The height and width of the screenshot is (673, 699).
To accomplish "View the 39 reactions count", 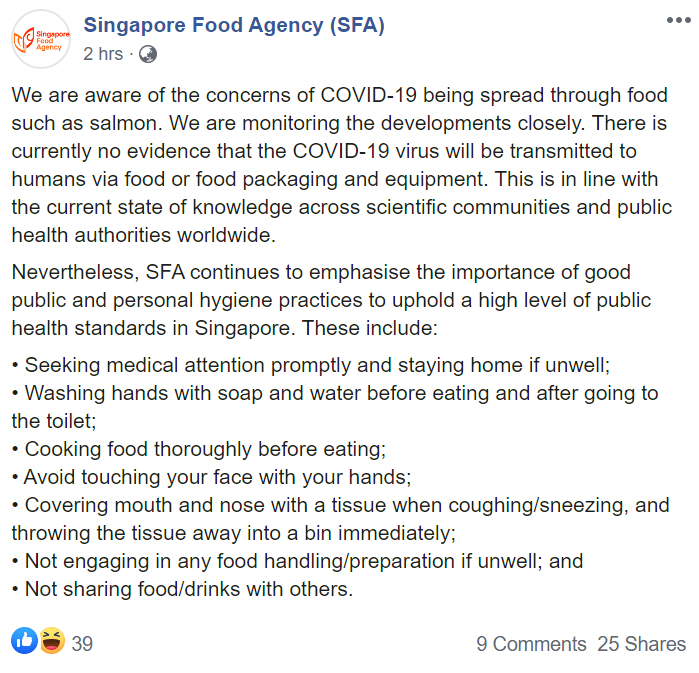I will (82, 644).
